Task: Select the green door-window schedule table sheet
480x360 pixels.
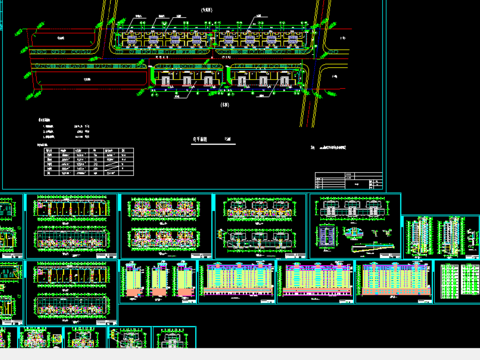Action: point(457,282)
